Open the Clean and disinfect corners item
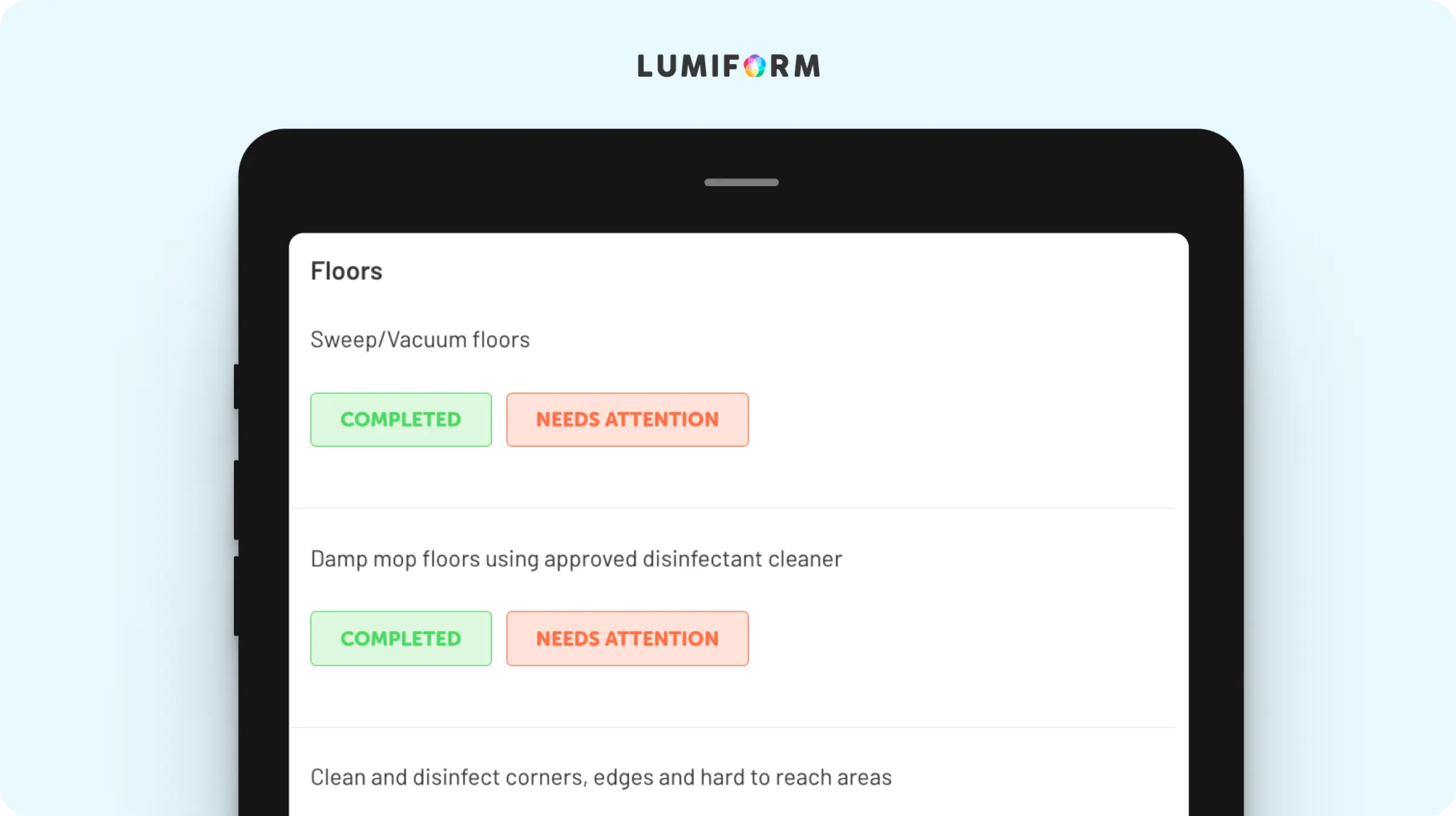Image resolution: width=1456 pixels, height=816 pixels. click(601, 777)
